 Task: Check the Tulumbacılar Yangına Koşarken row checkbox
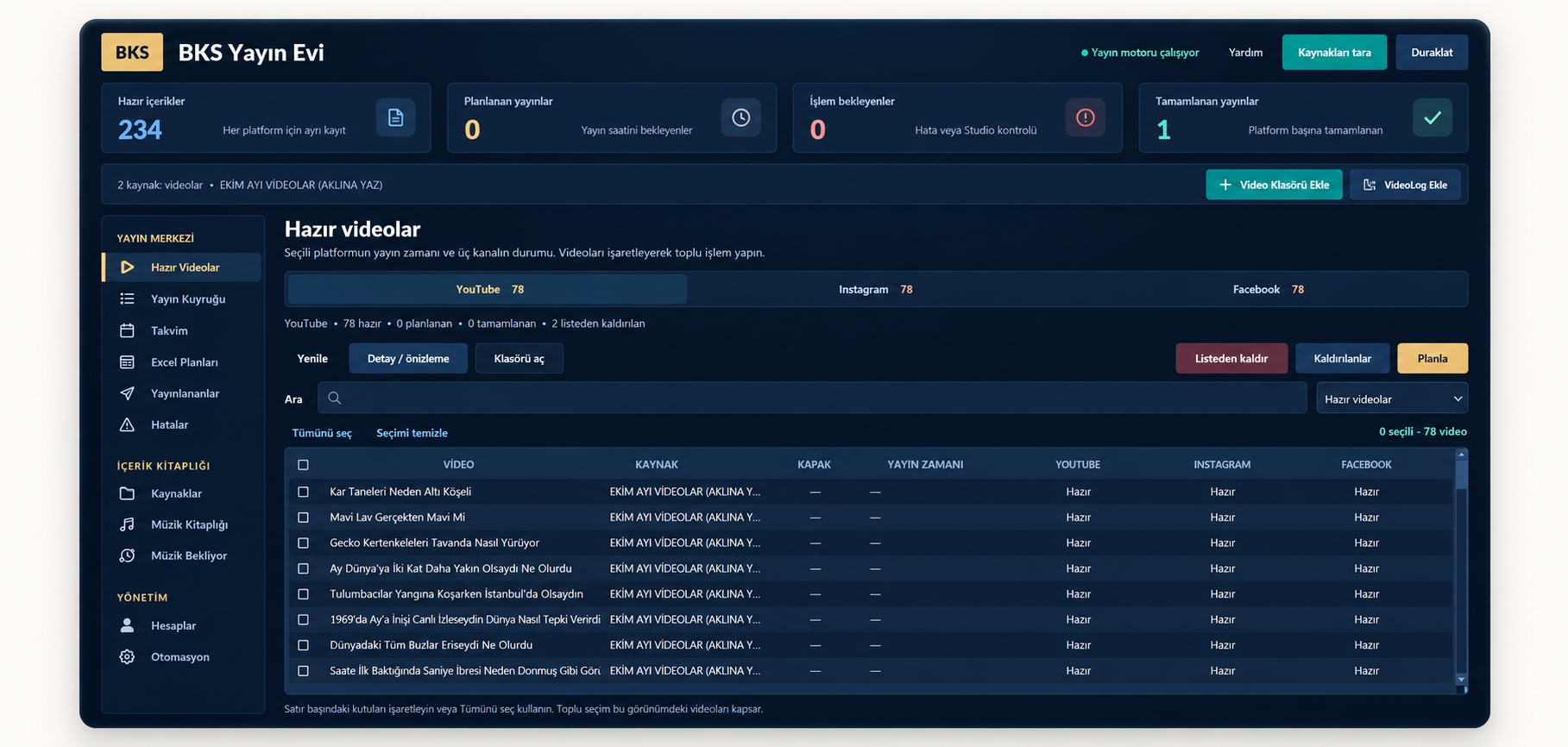coord(303,594)
